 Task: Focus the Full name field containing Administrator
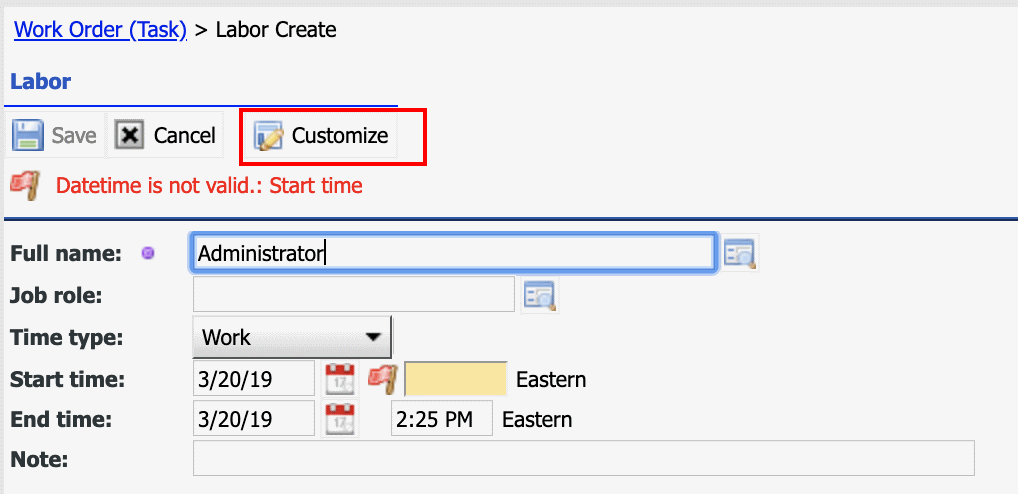(x=454, y=253)
